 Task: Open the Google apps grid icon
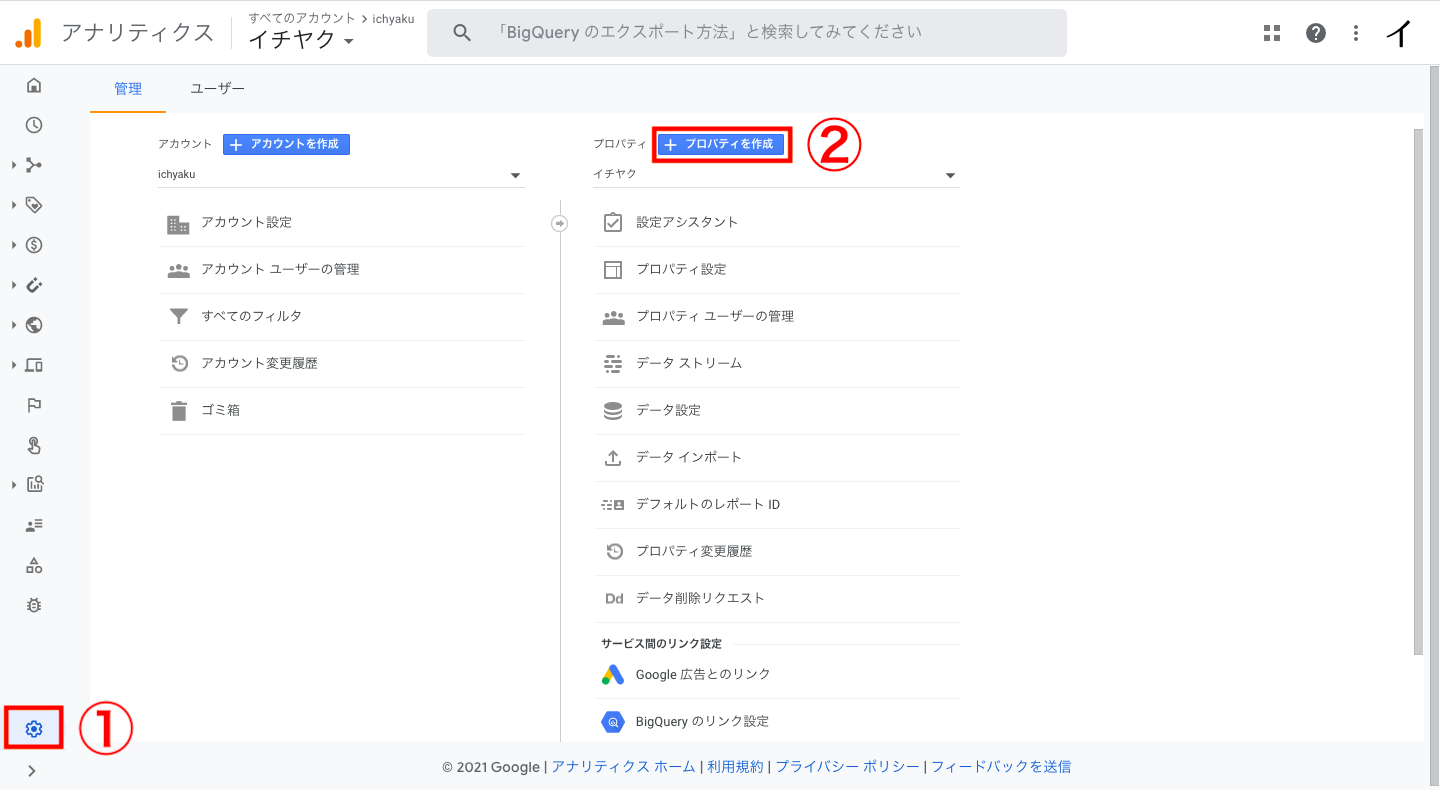[x=1272, y=33]
